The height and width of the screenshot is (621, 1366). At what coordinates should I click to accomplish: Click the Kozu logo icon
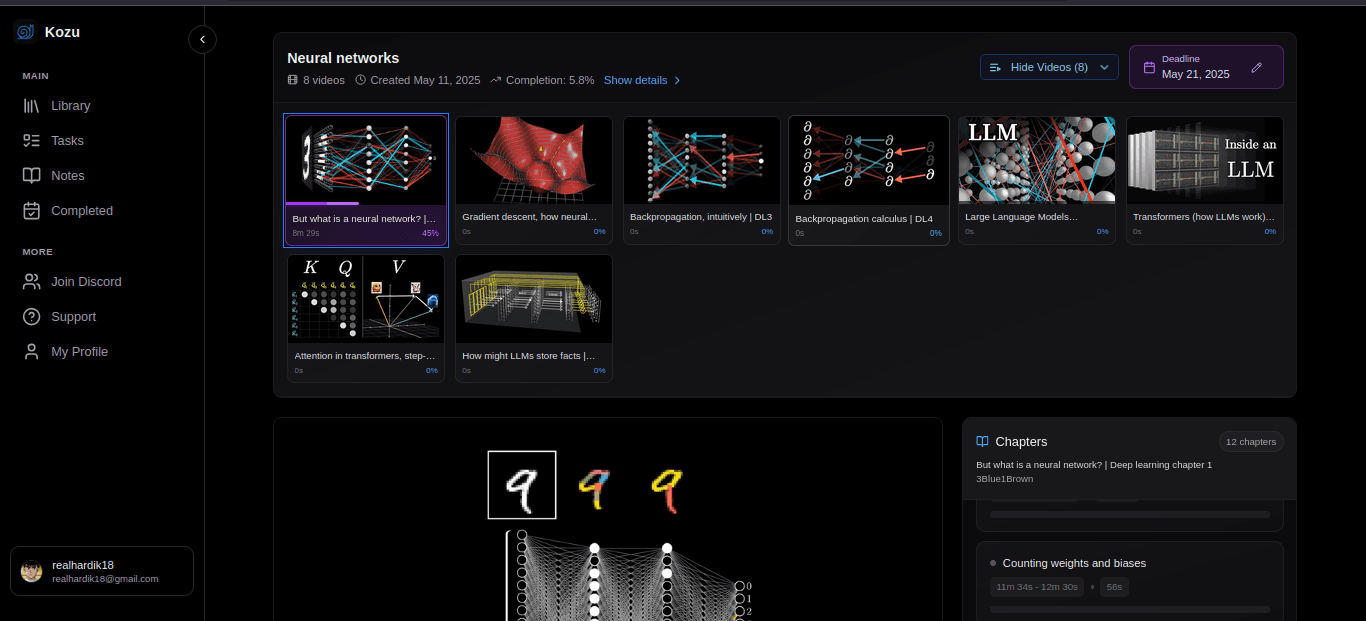[24, 31]
